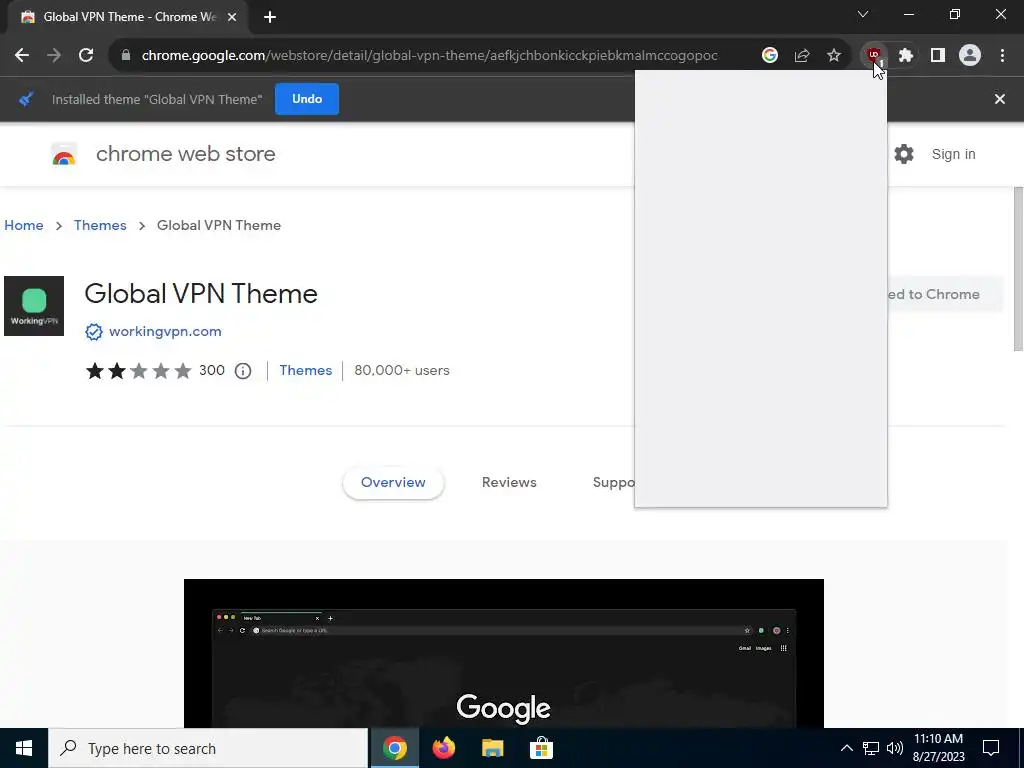Click the taskbar search box
This screenshot has width=1024, height=768.
coord(208,748)
